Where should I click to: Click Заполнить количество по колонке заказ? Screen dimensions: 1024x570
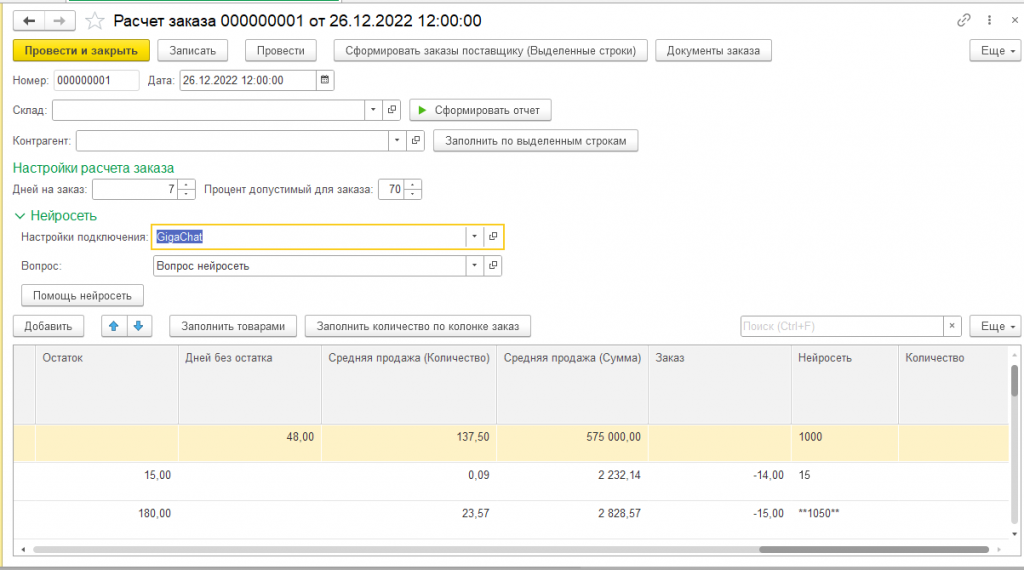pos(418,326)
